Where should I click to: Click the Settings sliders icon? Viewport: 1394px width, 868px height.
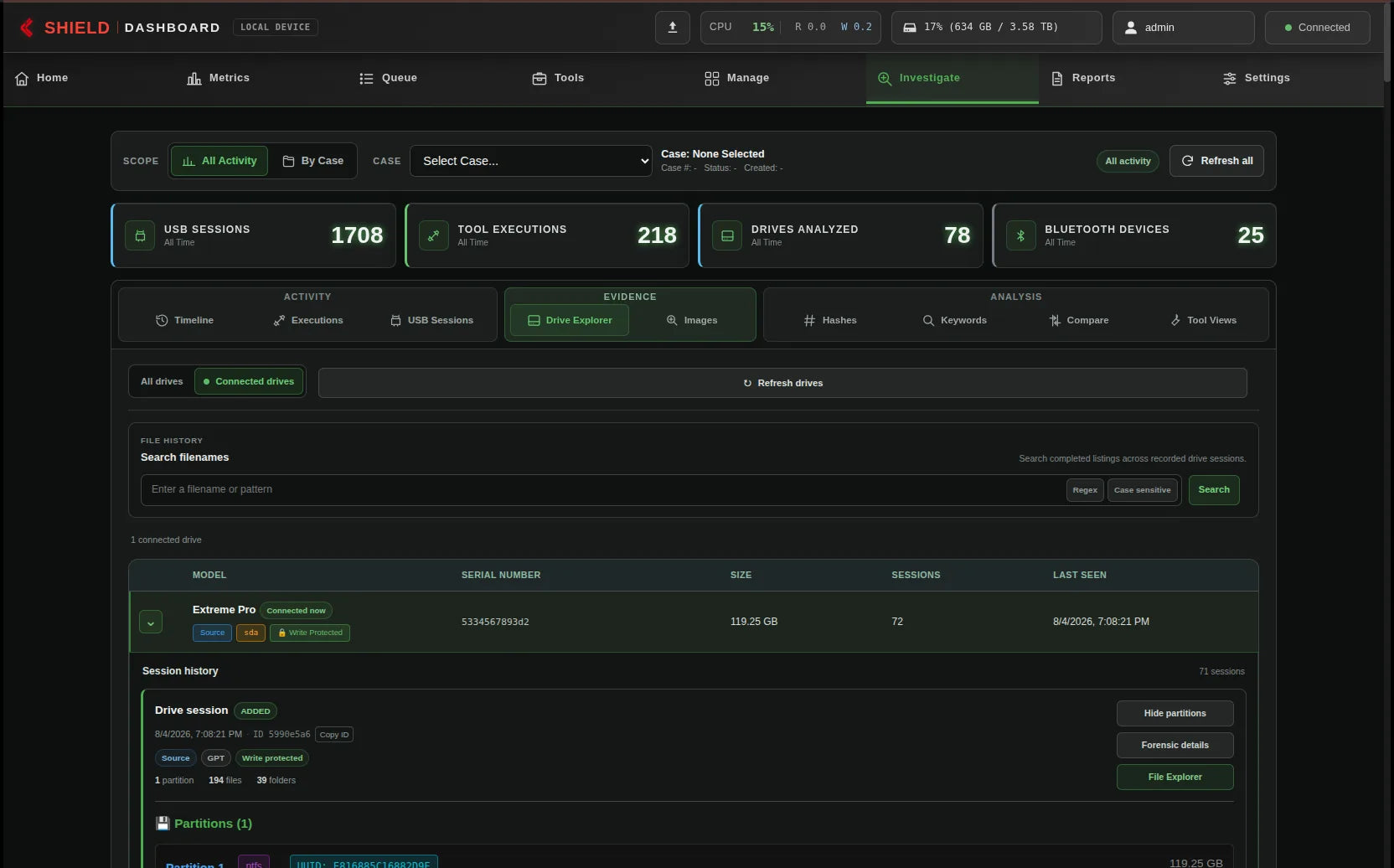[1230, 78]
